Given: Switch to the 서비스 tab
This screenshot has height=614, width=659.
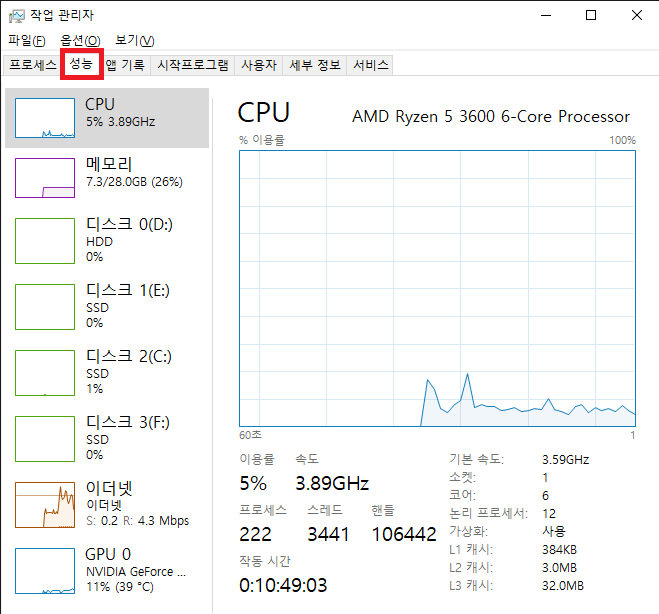Looking at the screenshot, I should click(369, 65).
